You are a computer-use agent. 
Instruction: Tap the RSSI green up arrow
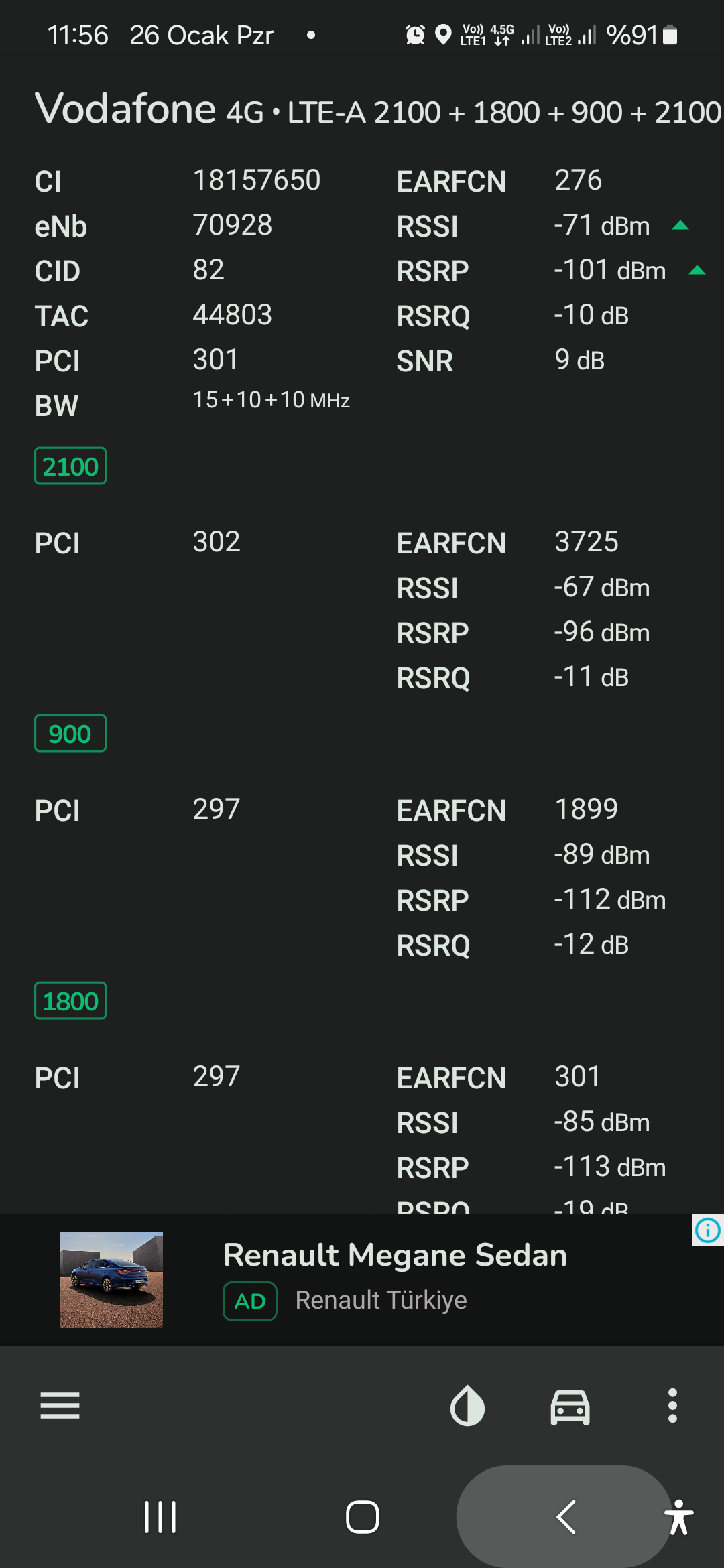click(680, 225)
